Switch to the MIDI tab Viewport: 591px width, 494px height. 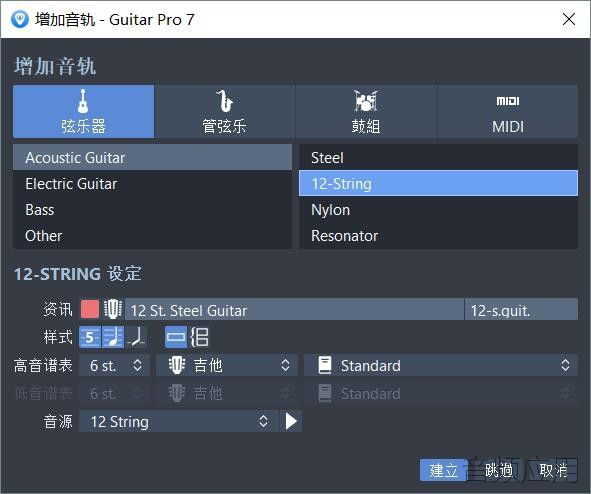coord(508,112)
